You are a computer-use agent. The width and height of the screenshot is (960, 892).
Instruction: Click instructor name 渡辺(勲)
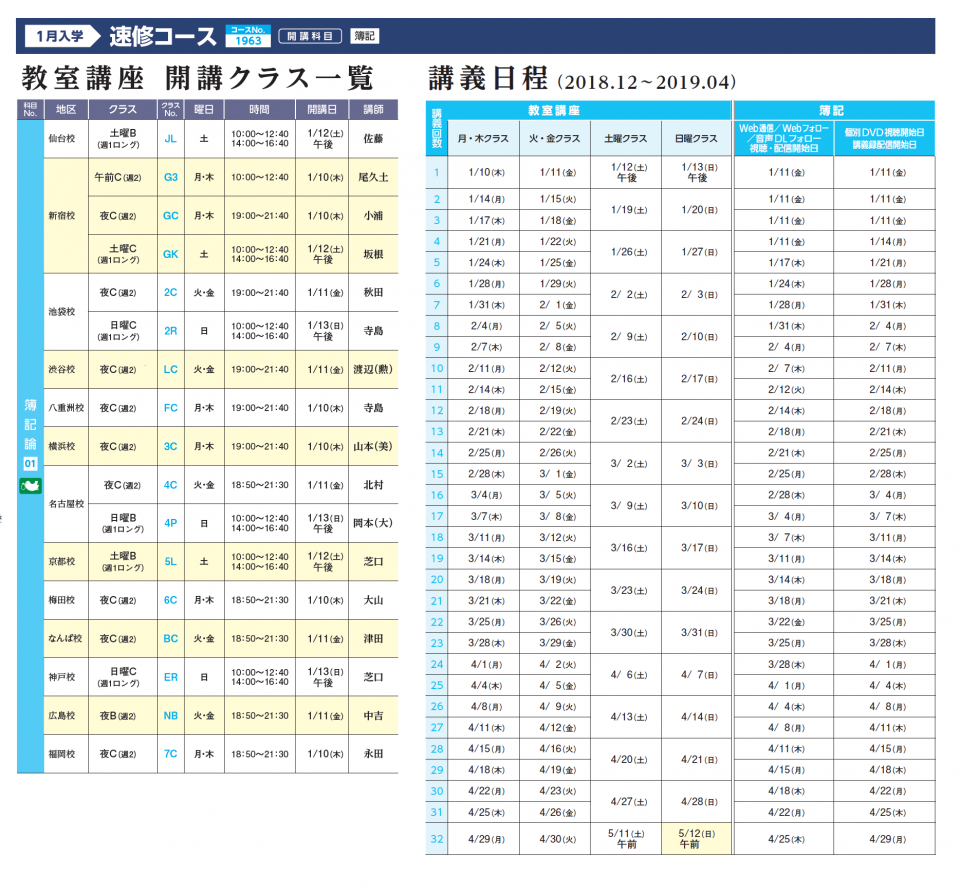[373, 369]
